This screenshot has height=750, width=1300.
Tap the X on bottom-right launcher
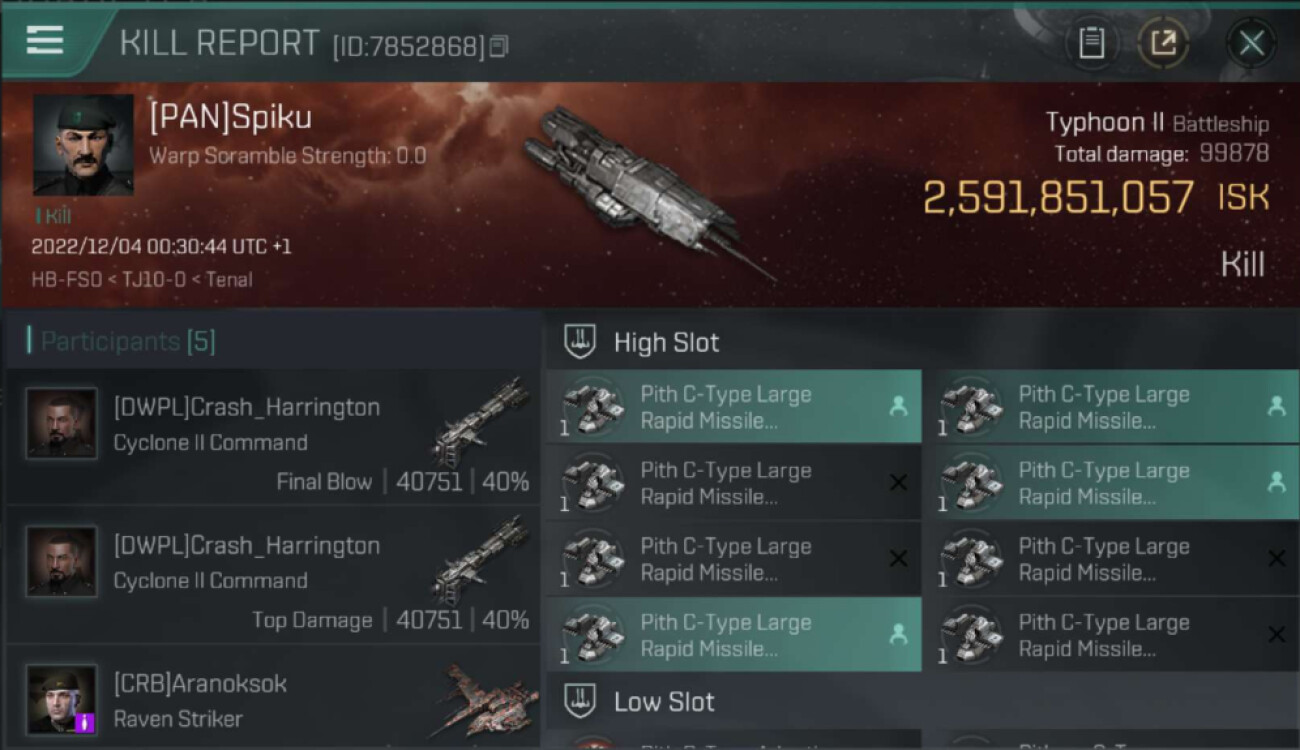tap(1276, 635)
